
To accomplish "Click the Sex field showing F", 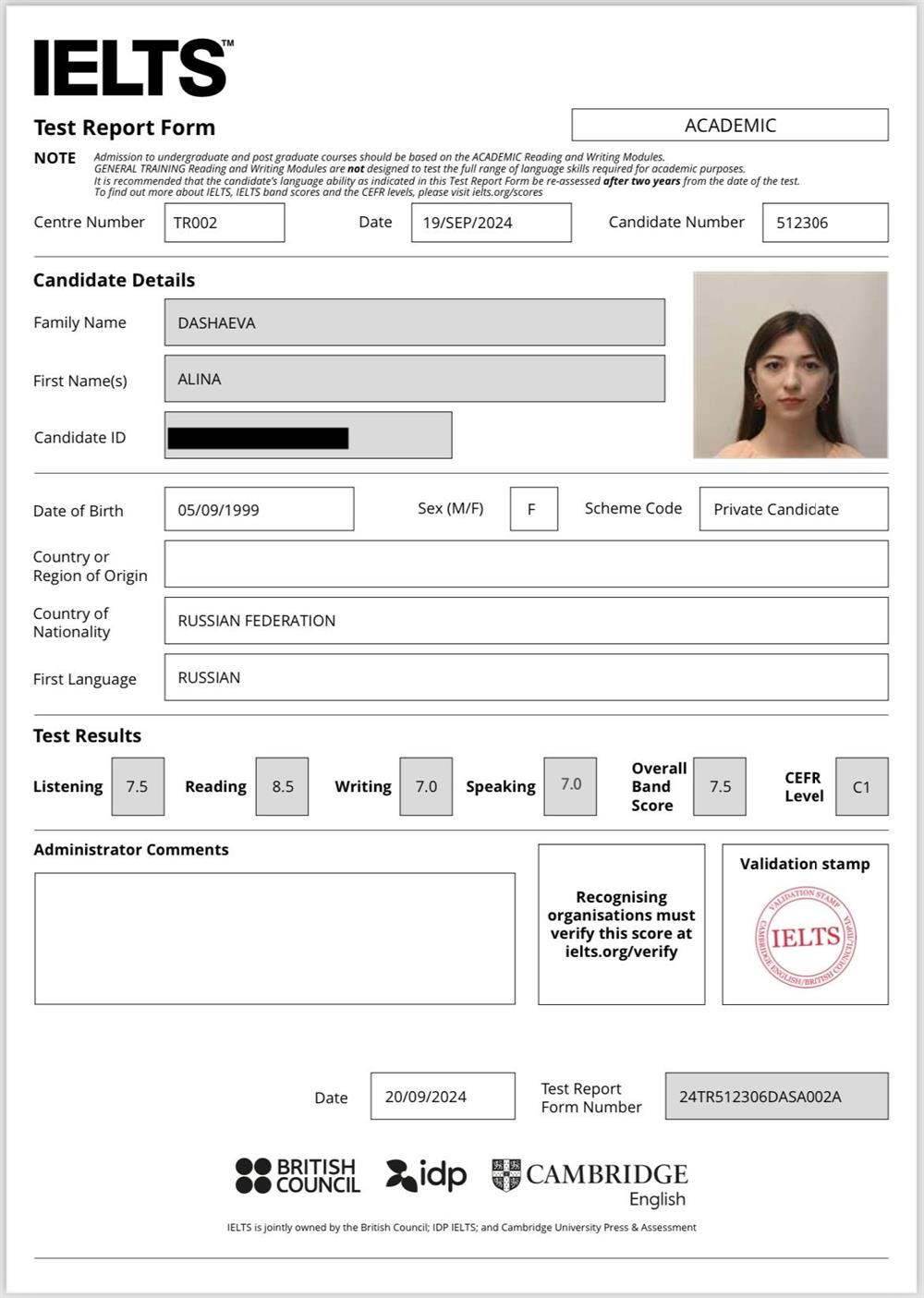I will pos(534,509).
